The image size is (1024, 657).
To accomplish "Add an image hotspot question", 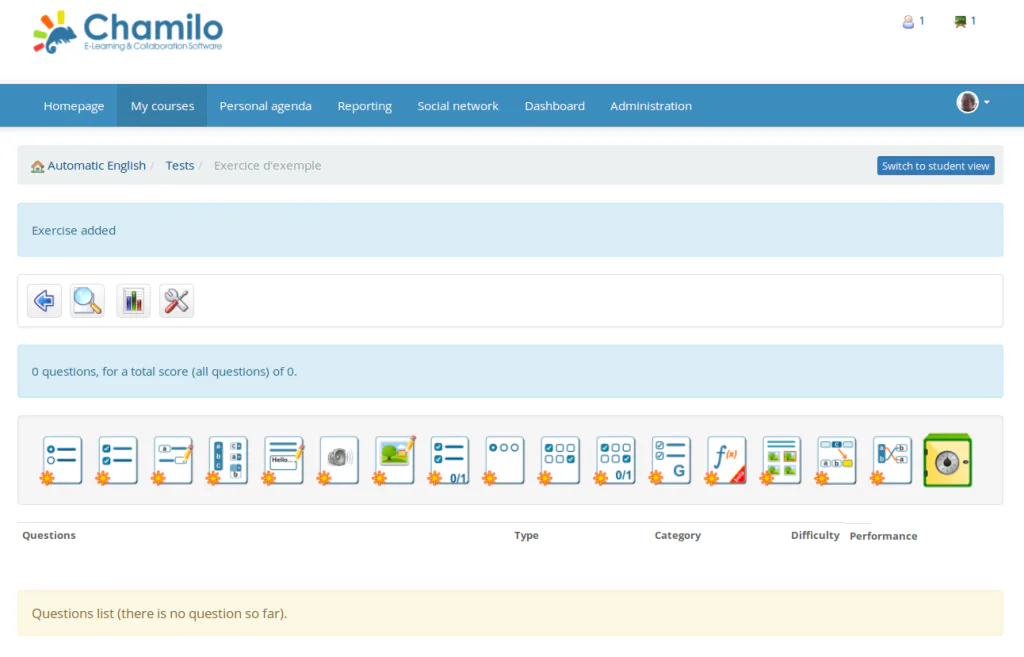I will [x=393, y=460].
